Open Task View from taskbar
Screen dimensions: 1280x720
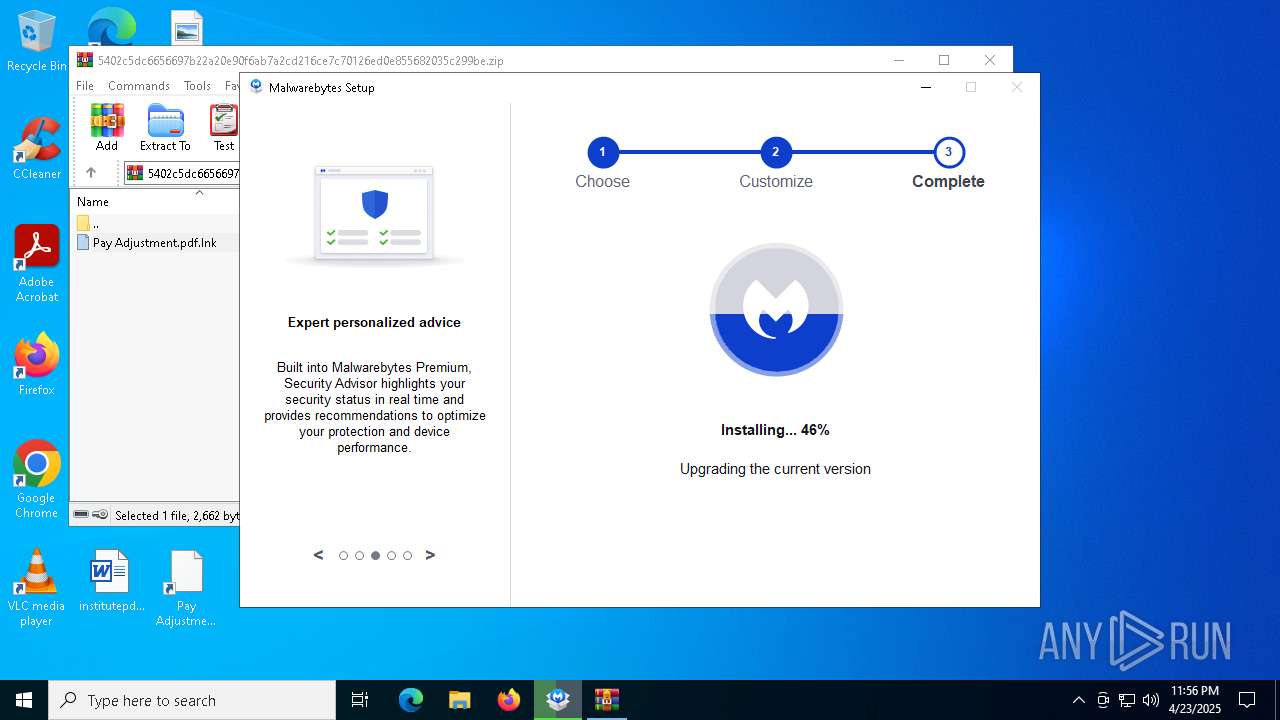click(x=360, y=700)
